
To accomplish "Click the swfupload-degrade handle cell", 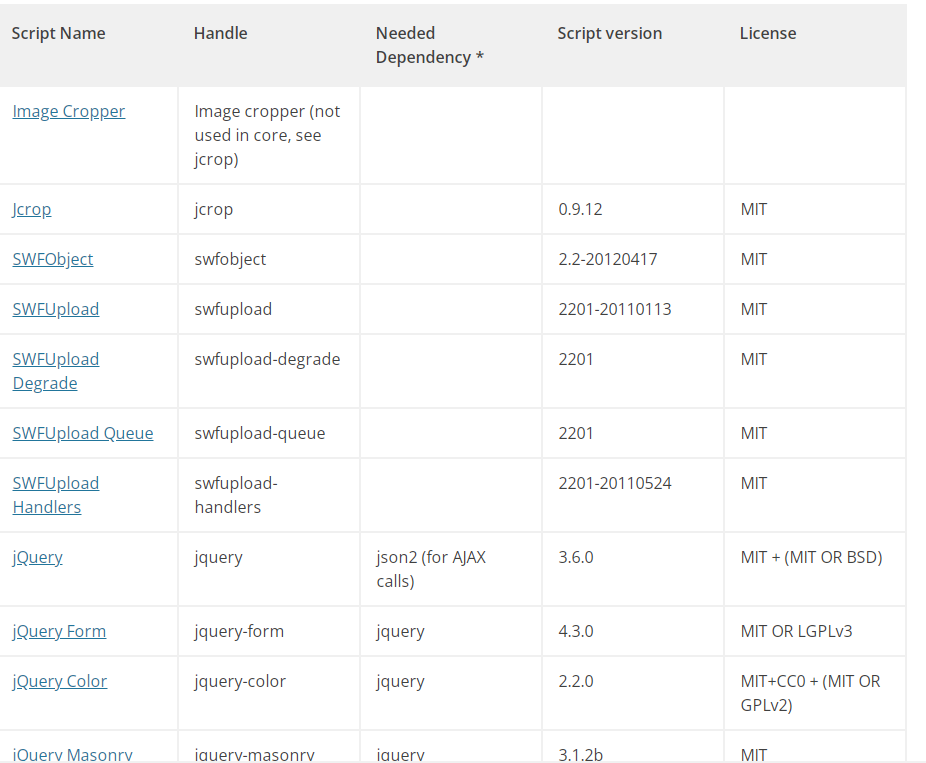I will tap(267, 359).
